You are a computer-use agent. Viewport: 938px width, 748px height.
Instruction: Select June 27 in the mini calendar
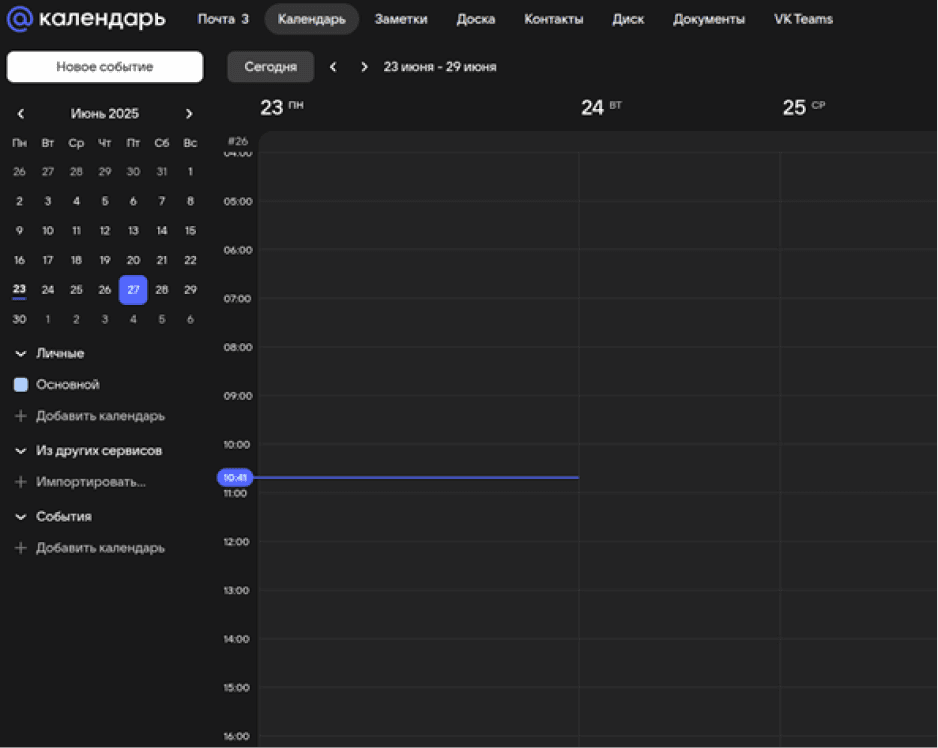pos(133,290)
